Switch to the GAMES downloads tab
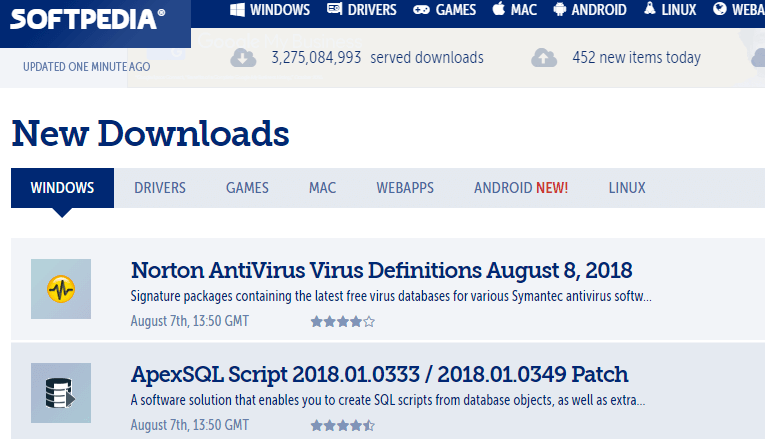Viewport: 765px width, 439px height. (x=247, y=188)
